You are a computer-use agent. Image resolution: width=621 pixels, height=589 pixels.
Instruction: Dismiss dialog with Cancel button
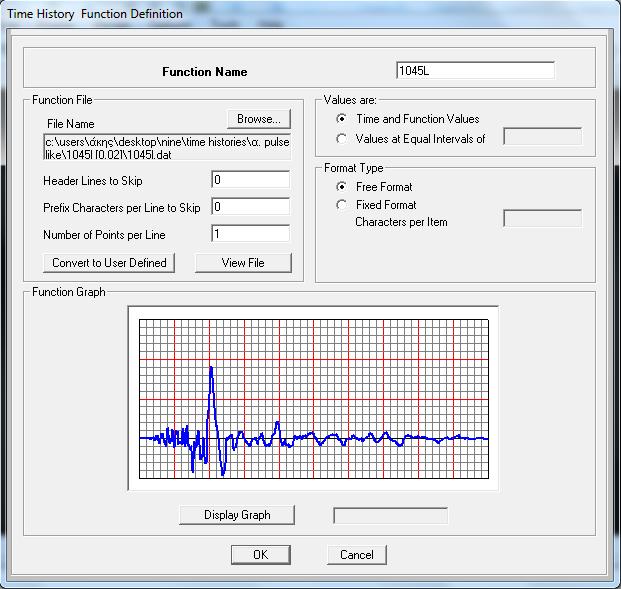357,555
